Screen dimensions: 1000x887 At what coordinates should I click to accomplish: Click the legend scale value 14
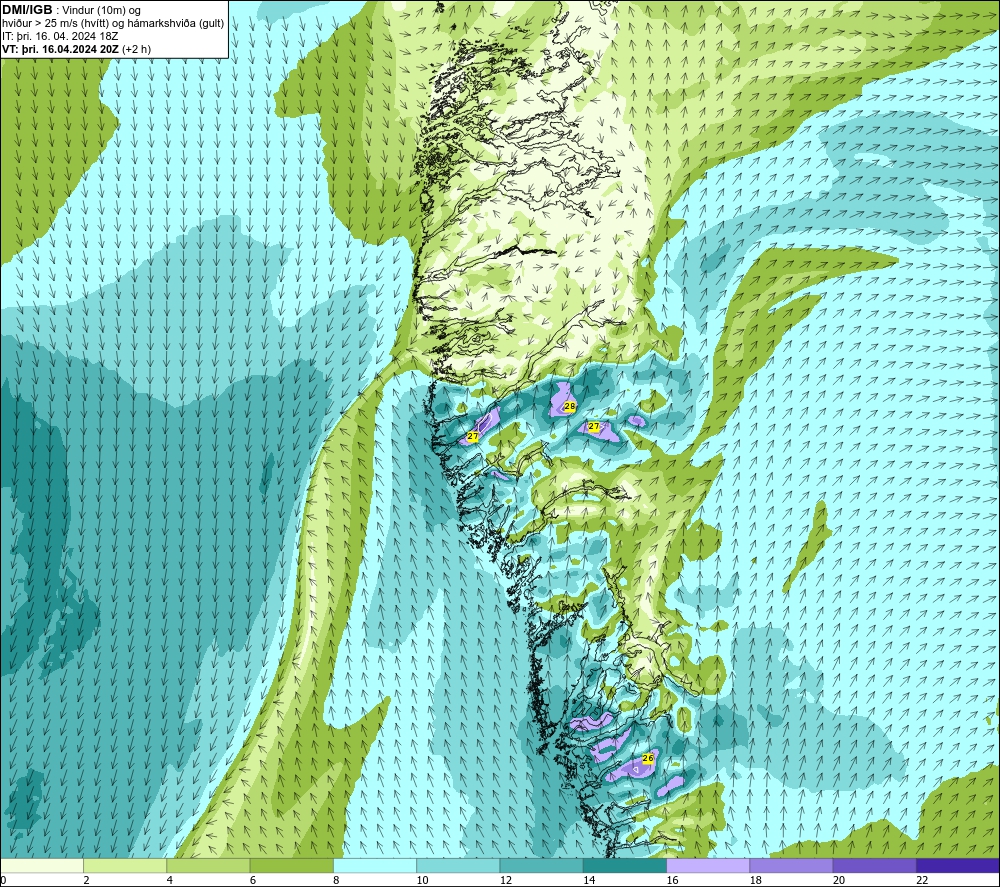[x=589, y=880]
